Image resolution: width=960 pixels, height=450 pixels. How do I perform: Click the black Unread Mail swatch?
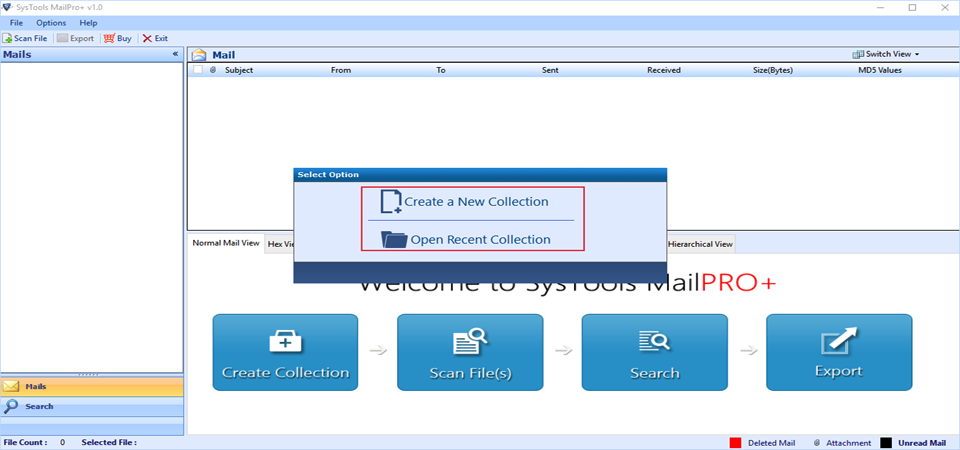886,443
